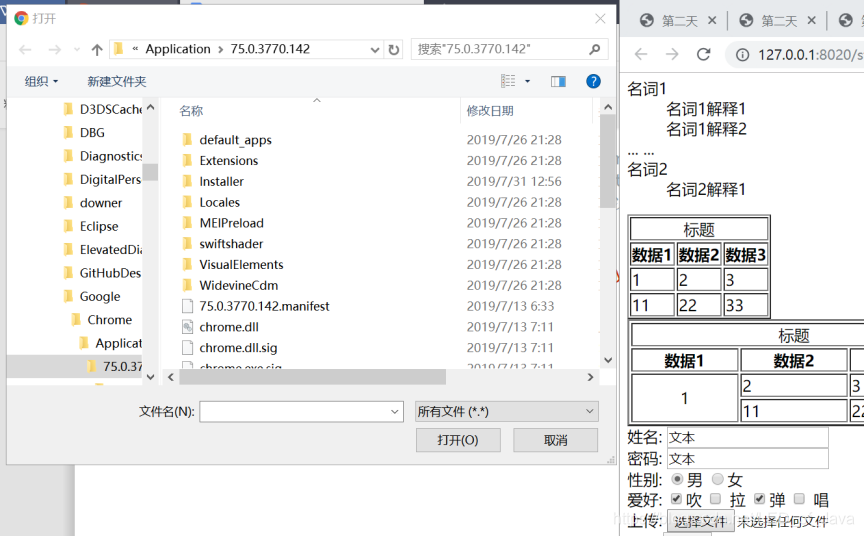Click the site info icon in address bar
The height and width of the screenshot is (537, 864).
(x=743, y=55)
